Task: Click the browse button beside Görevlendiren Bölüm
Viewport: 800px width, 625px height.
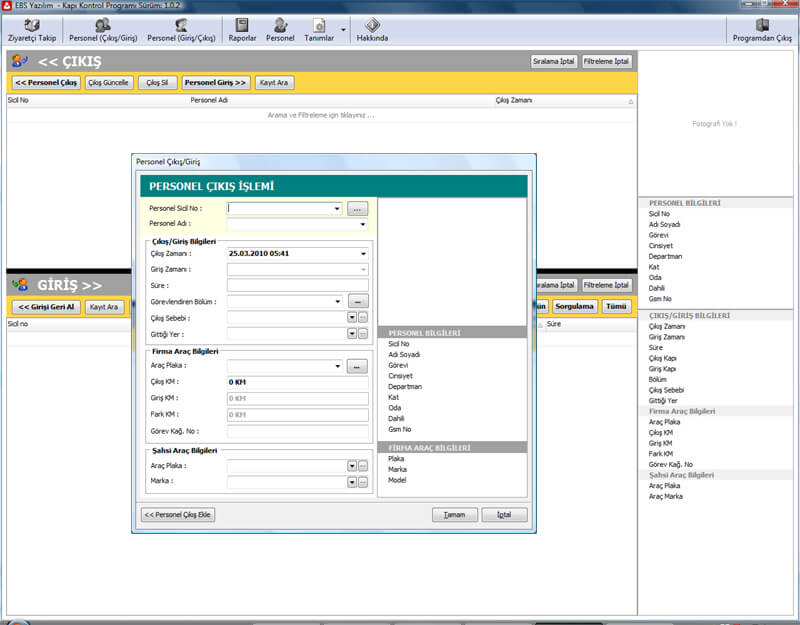Action: (x=358, y=301)
